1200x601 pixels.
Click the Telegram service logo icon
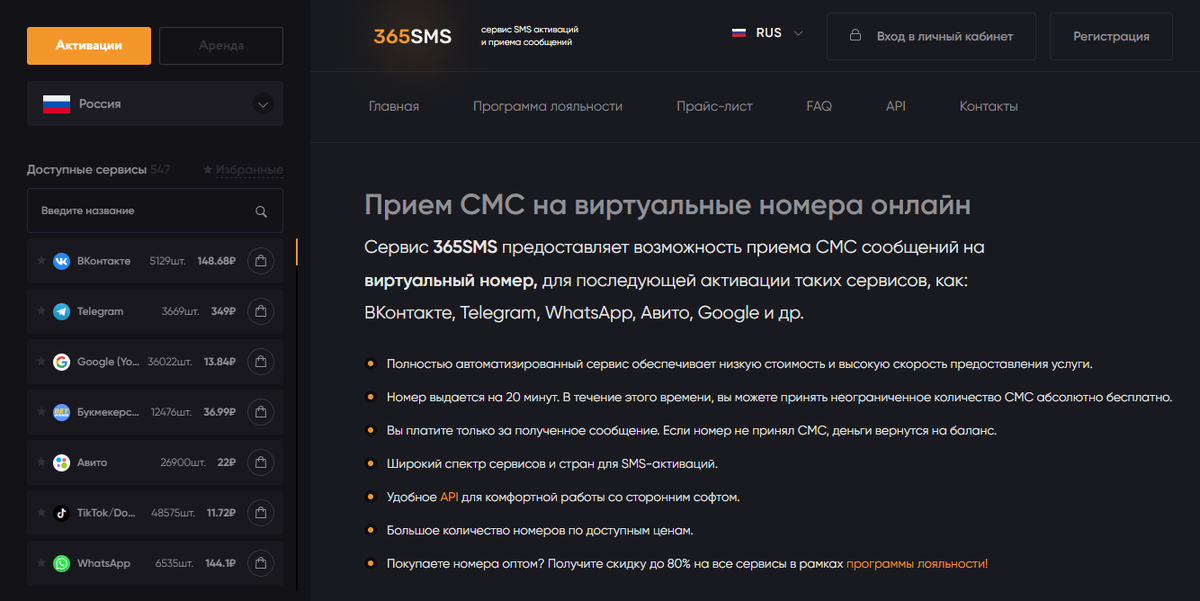[x=61, y=312]
